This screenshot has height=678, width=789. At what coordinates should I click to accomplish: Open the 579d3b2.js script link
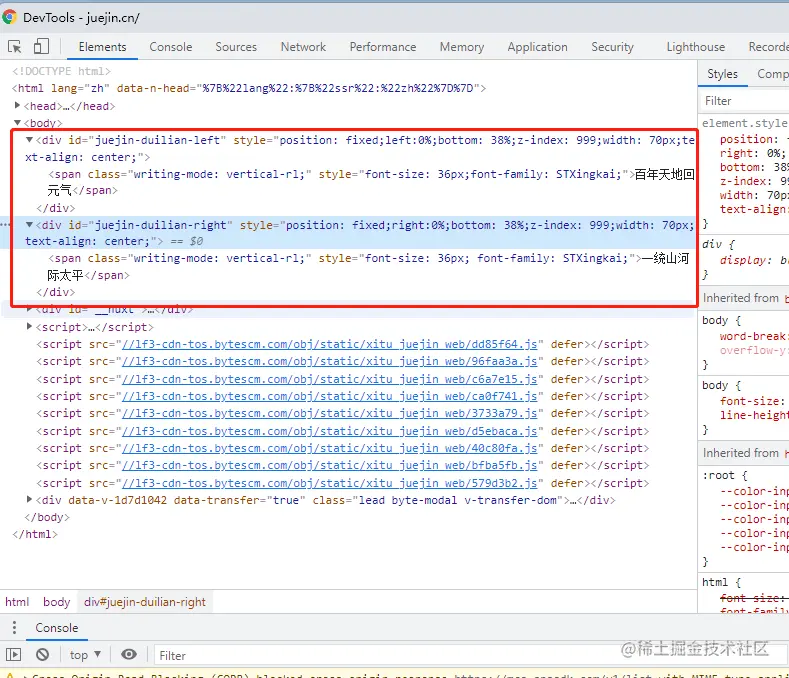[330, 483]
